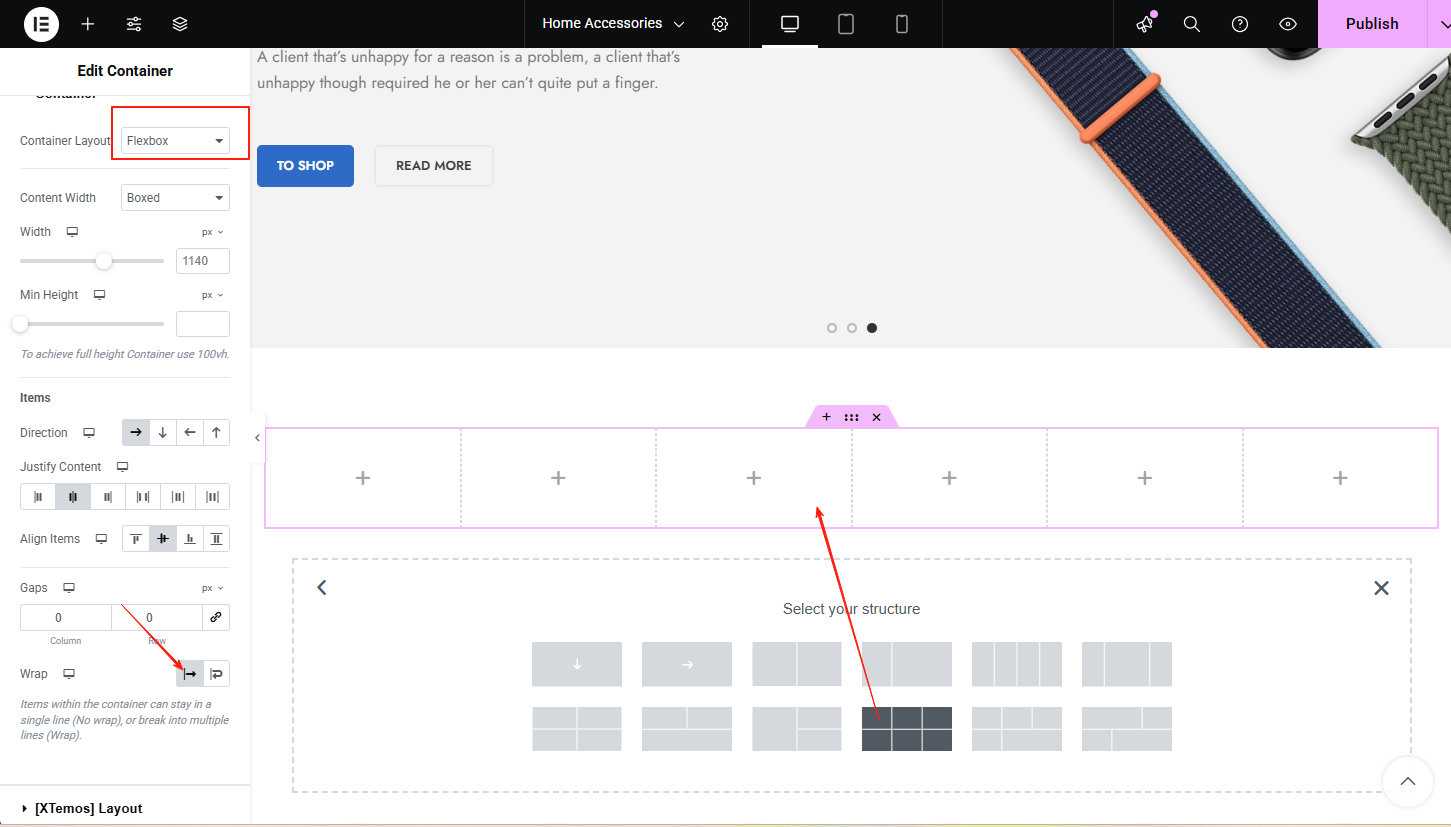
Task: Click the Publish button
Action: pos(1371,24)
